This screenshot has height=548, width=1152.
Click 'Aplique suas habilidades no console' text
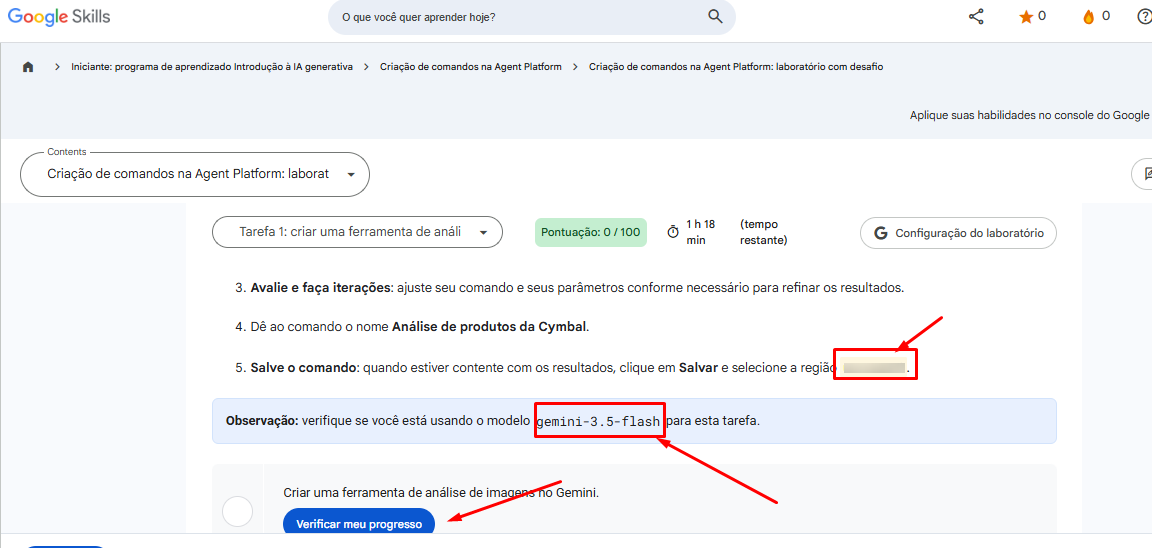(1029, 115)
